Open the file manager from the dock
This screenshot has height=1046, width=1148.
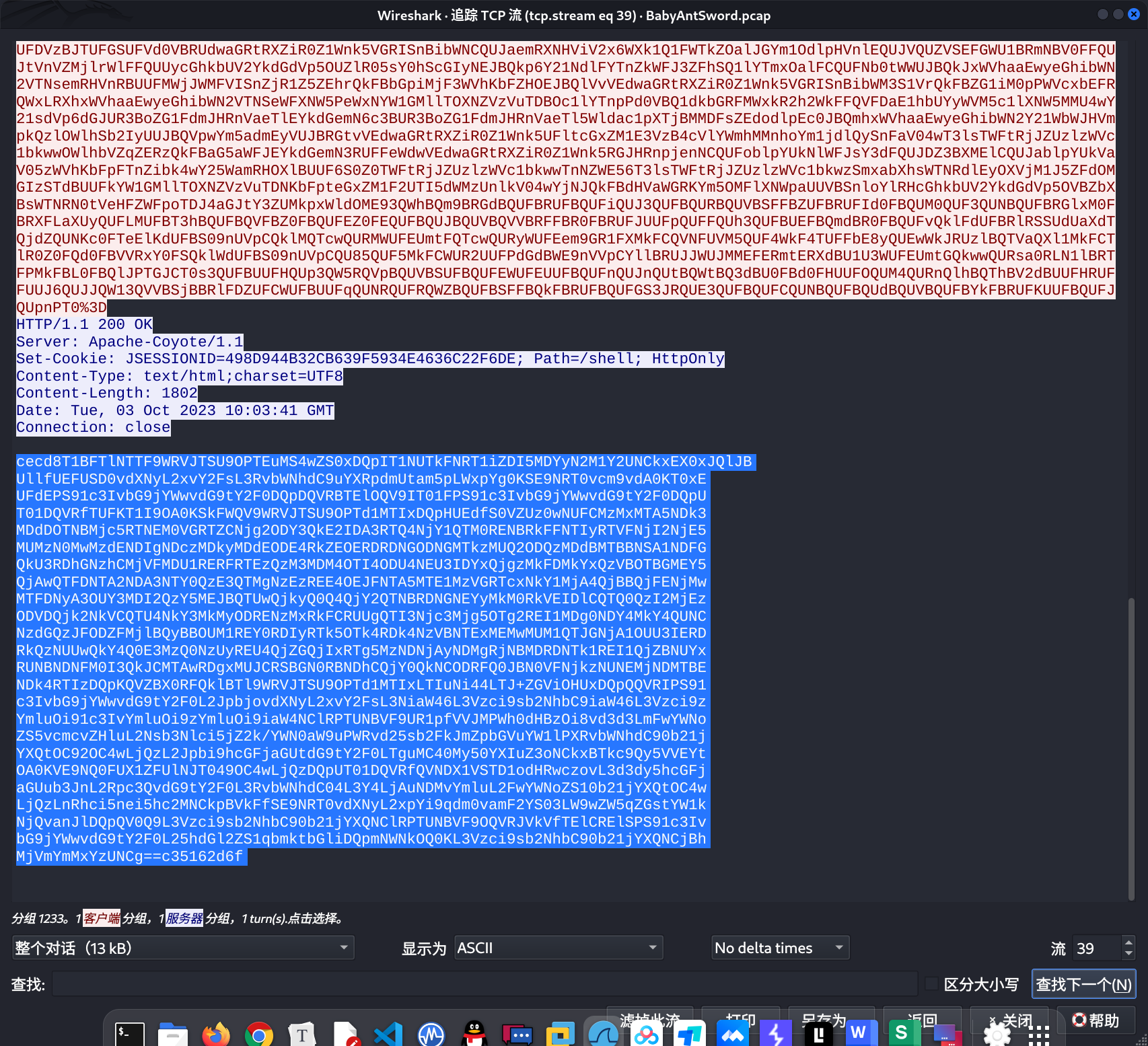point(173,1034)
